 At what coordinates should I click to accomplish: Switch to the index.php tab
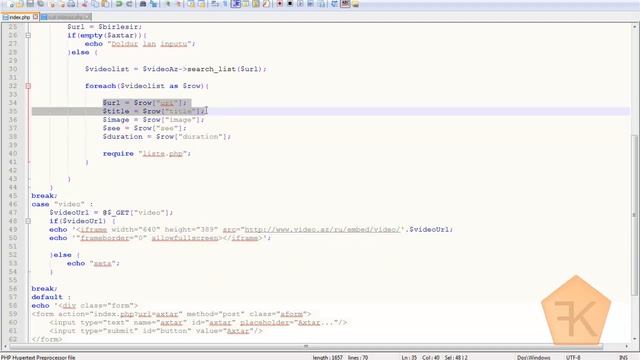point(19,17)
